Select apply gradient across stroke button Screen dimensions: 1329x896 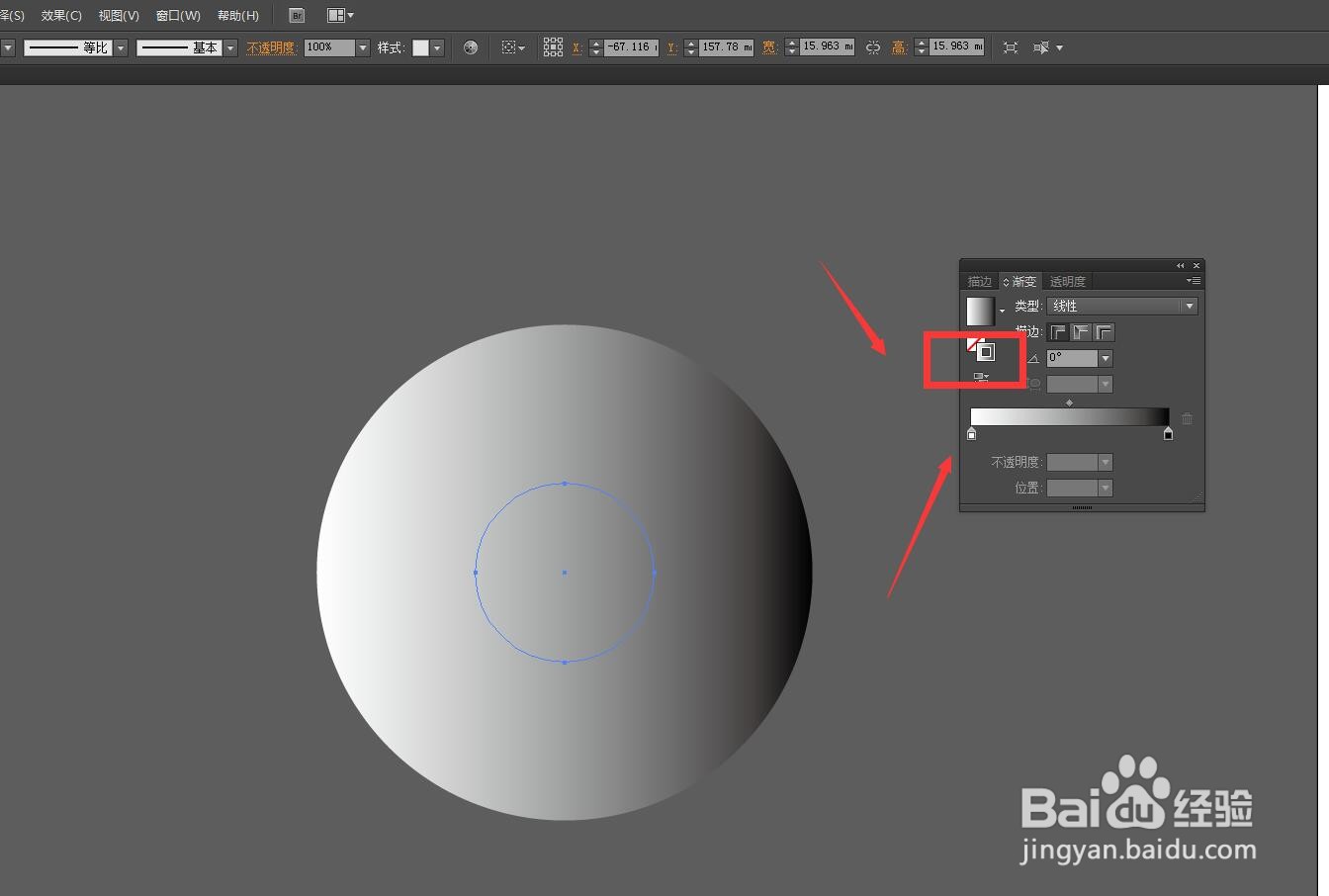point(1104,333)
